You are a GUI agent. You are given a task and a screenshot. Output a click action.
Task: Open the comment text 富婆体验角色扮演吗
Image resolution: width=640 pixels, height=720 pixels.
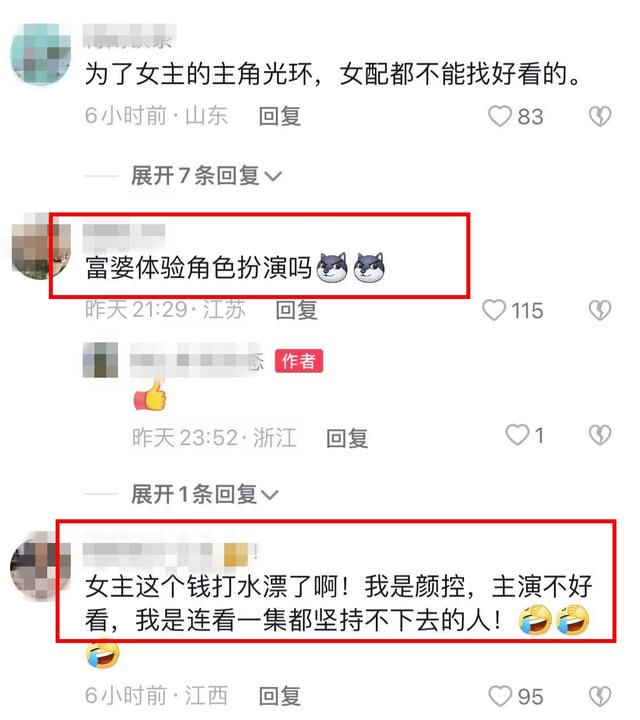(199, 267)
